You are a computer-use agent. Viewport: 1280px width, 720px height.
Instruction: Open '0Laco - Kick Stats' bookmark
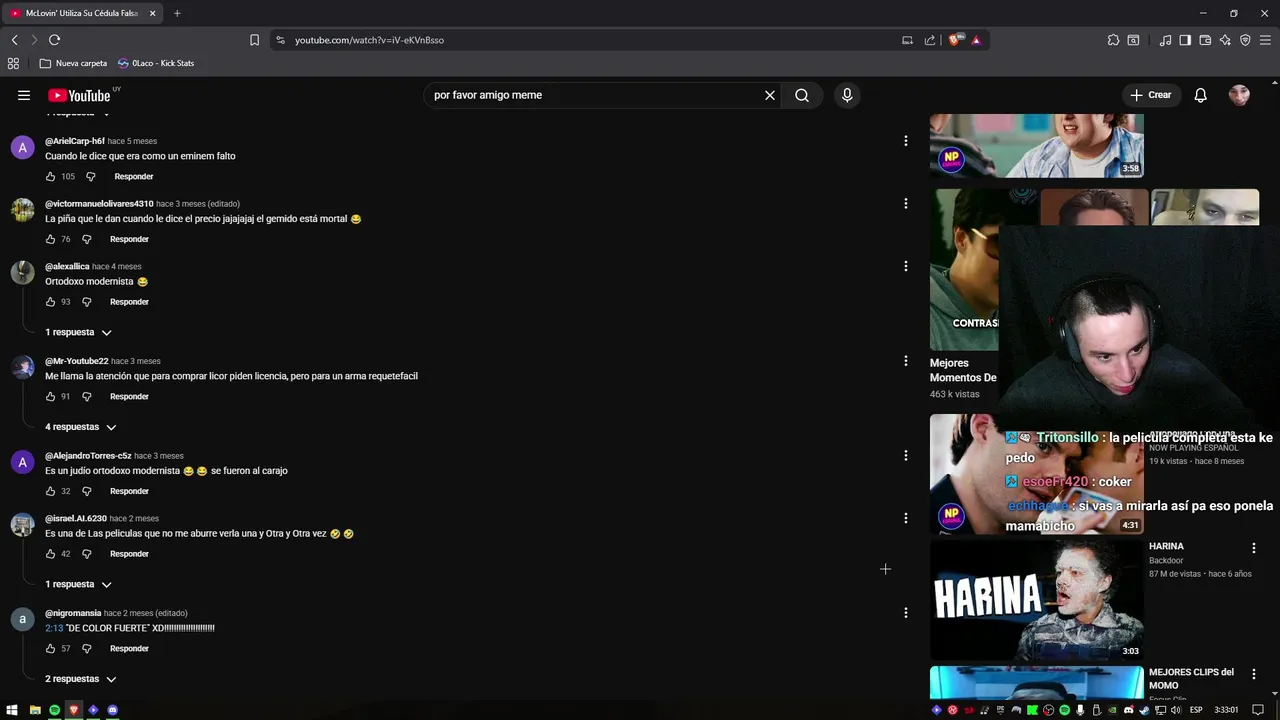(x=156, y=63)
